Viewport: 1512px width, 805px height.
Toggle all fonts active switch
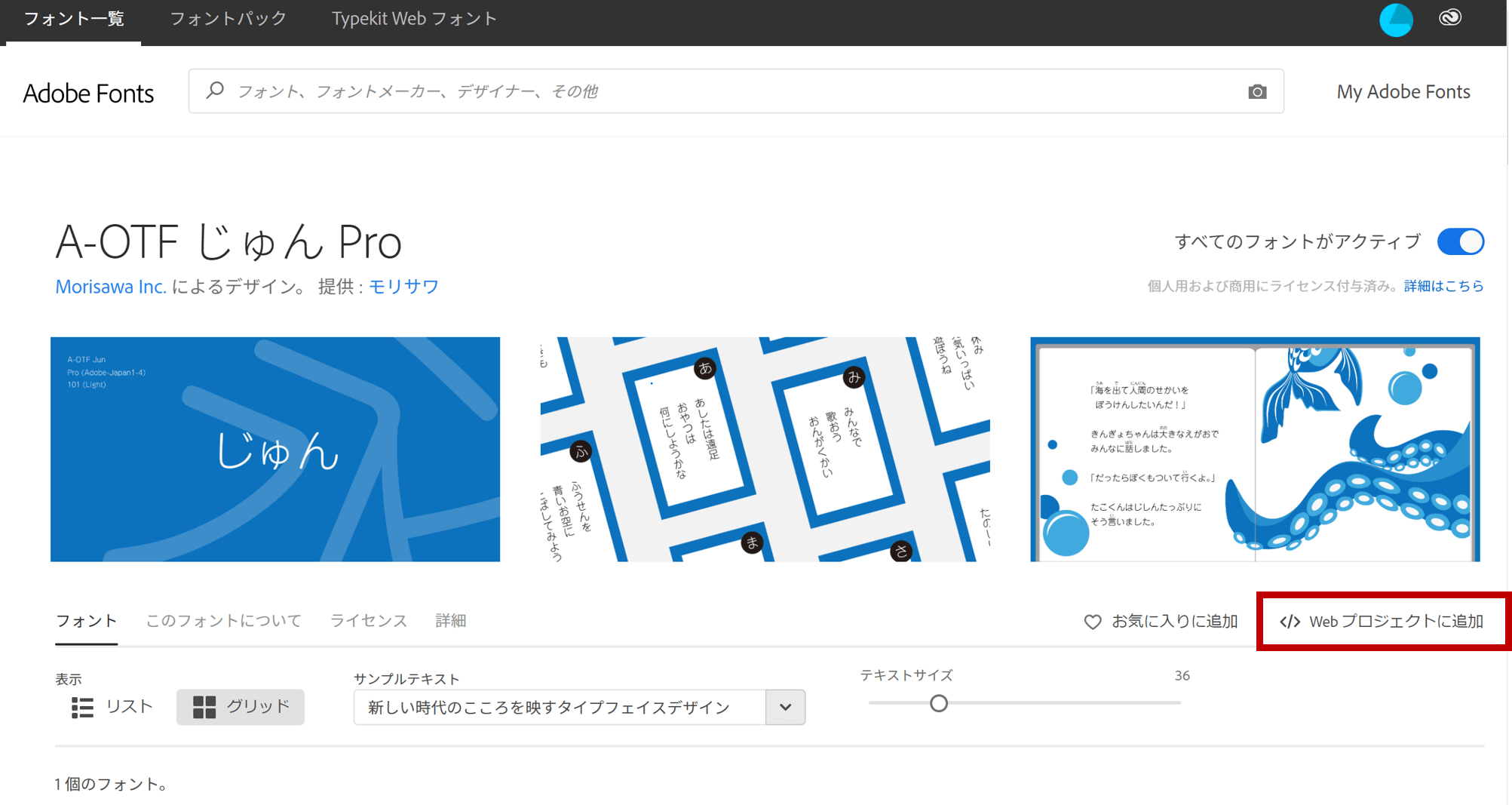[x=1460, y=242]
